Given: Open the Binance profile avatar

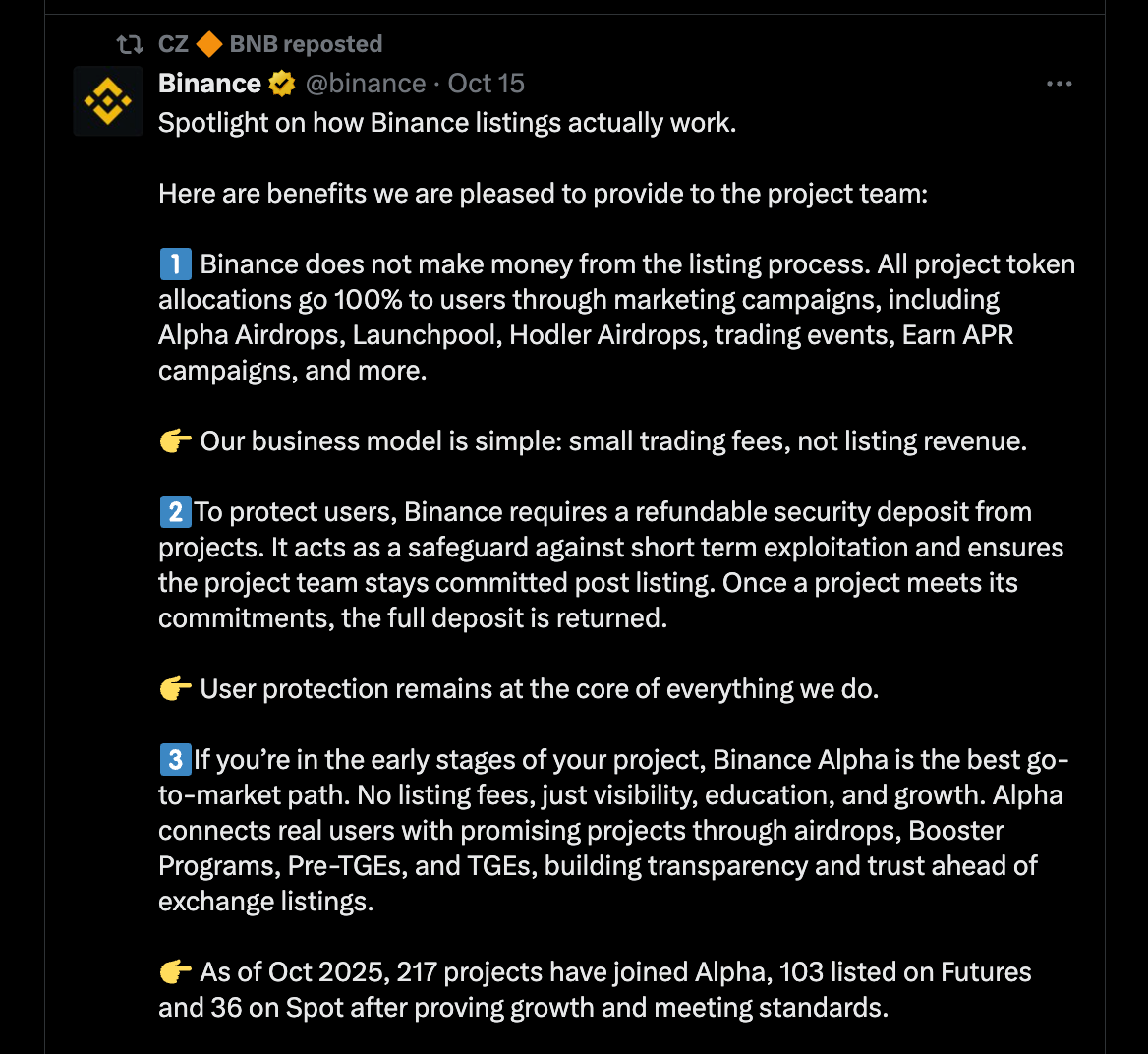Looking at the screenshot, I should point(107,101).
